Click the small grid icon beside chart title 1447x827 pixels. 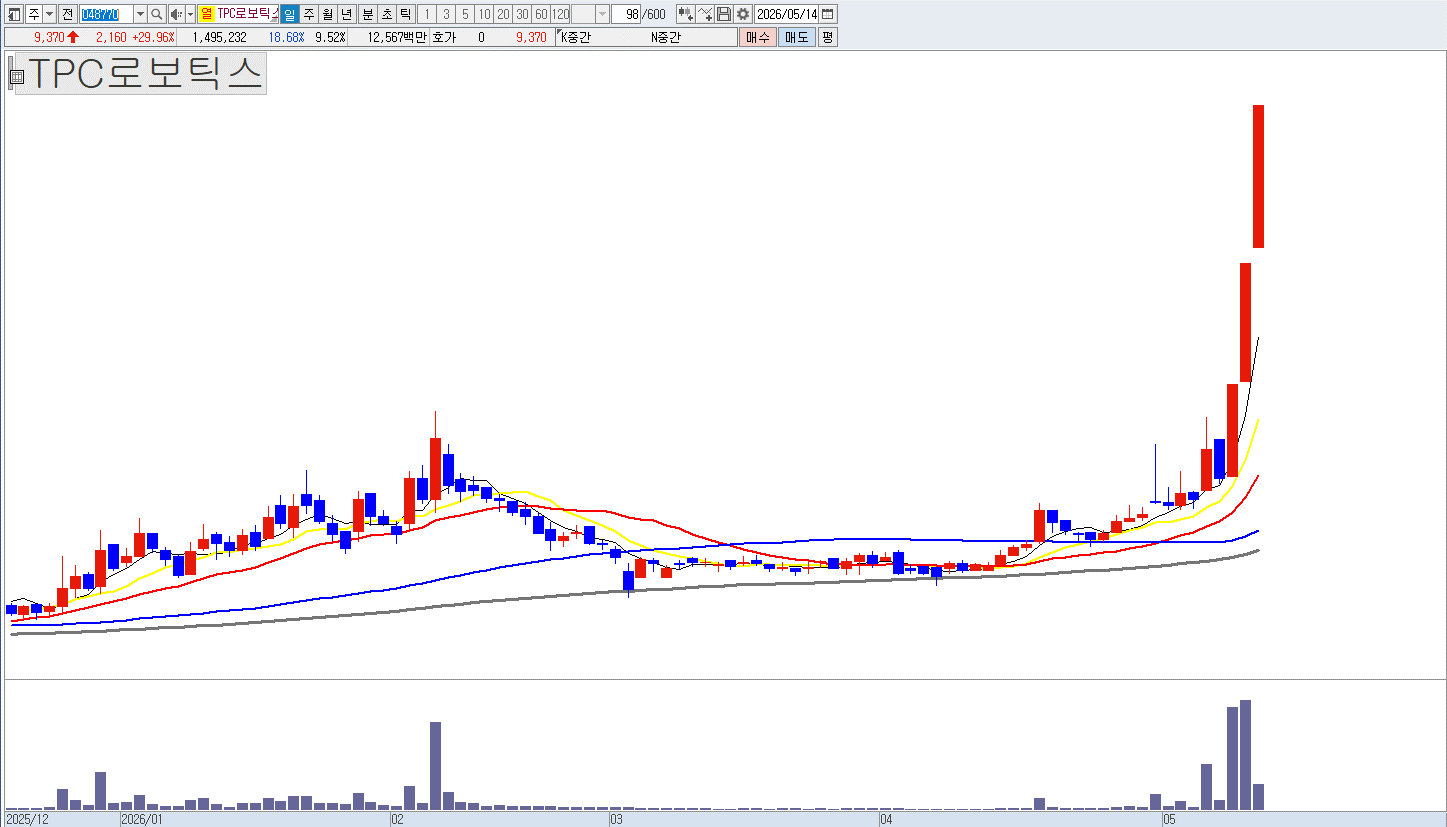point(16,75)
